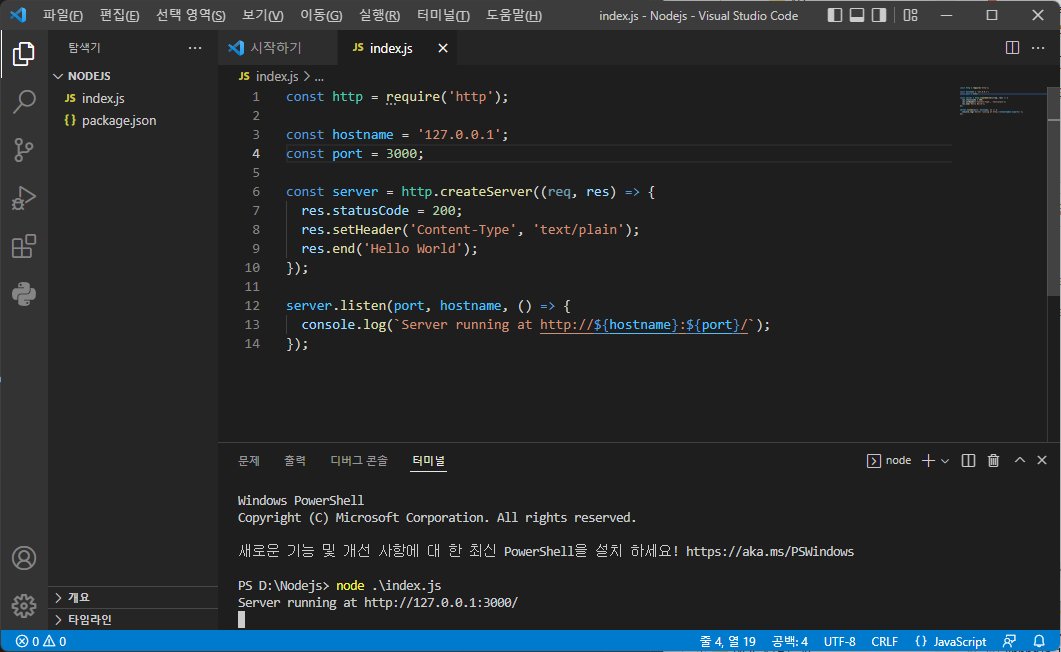The height and width of the screenshot is (652, 1061).
Task: Open the 편집(E) menu
Action: coord(119,15)
